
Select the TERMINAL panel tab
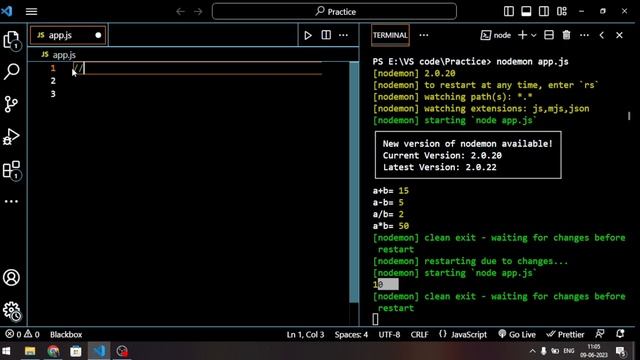(390, 35)
